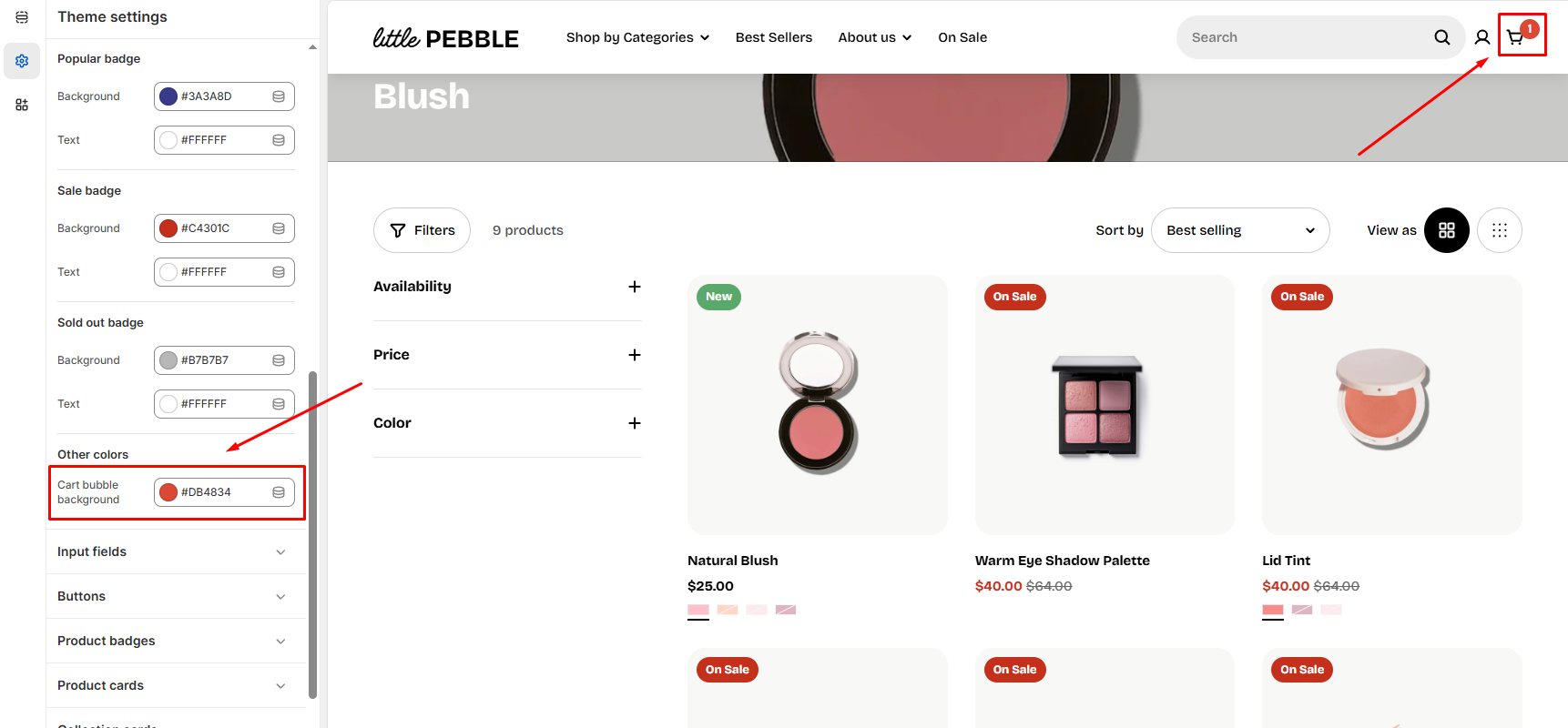Click dynamic source icon for Cart bubble background
The width and height of the screenshot is (1568, 728).
279,492
